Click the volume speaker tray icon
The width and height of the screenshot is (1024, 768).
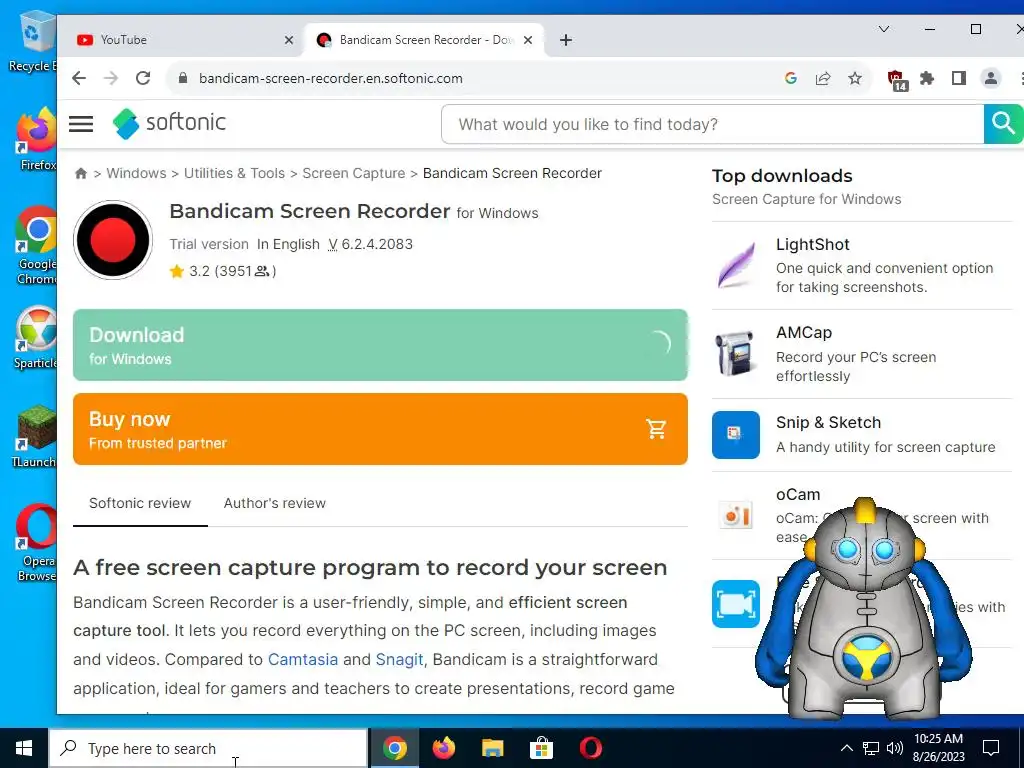[895, 748]
